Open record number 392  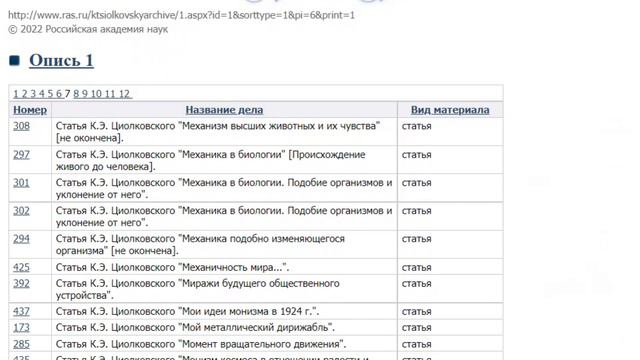point(21,283)
